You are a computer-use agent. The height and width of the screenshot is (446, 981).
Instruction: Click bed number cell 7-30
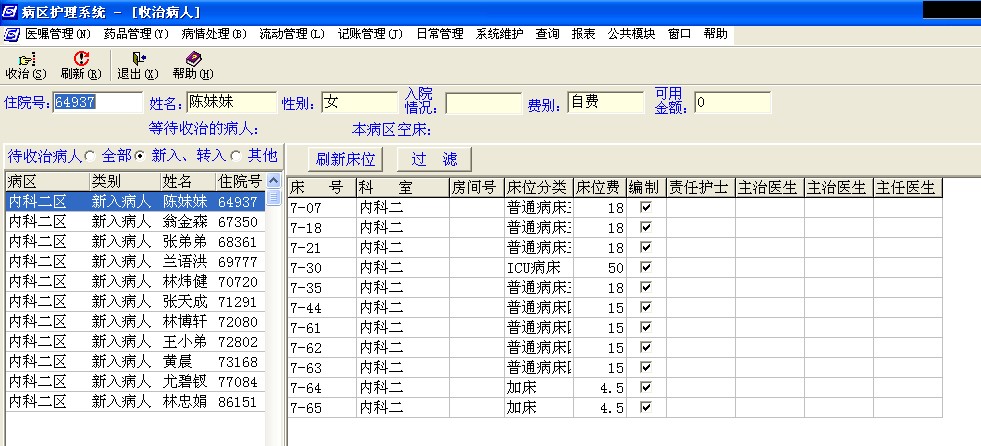(322, 268)
